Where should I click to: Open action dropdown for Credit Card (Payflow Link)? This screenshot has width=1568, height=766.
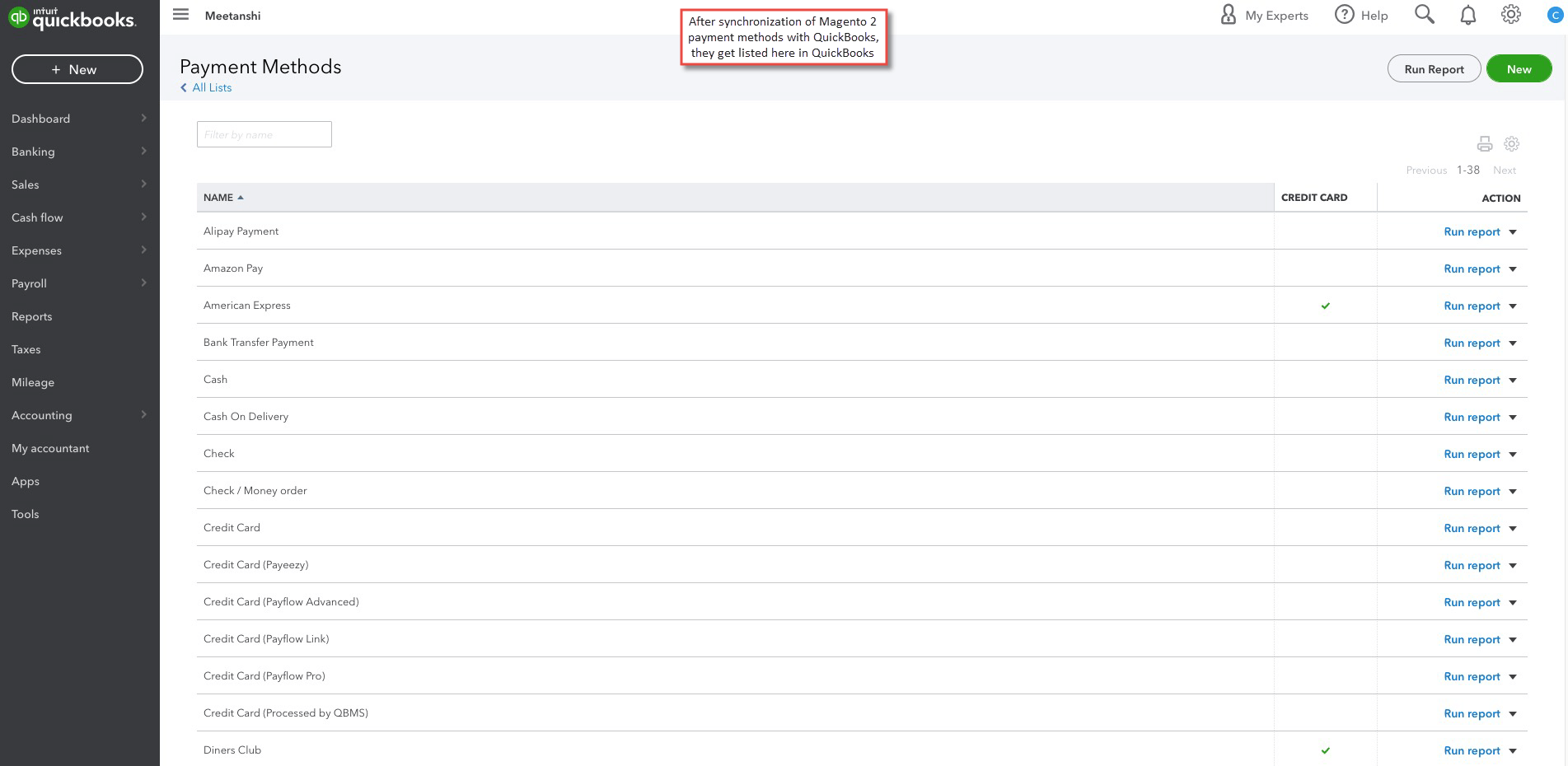tap(1513, 640)
